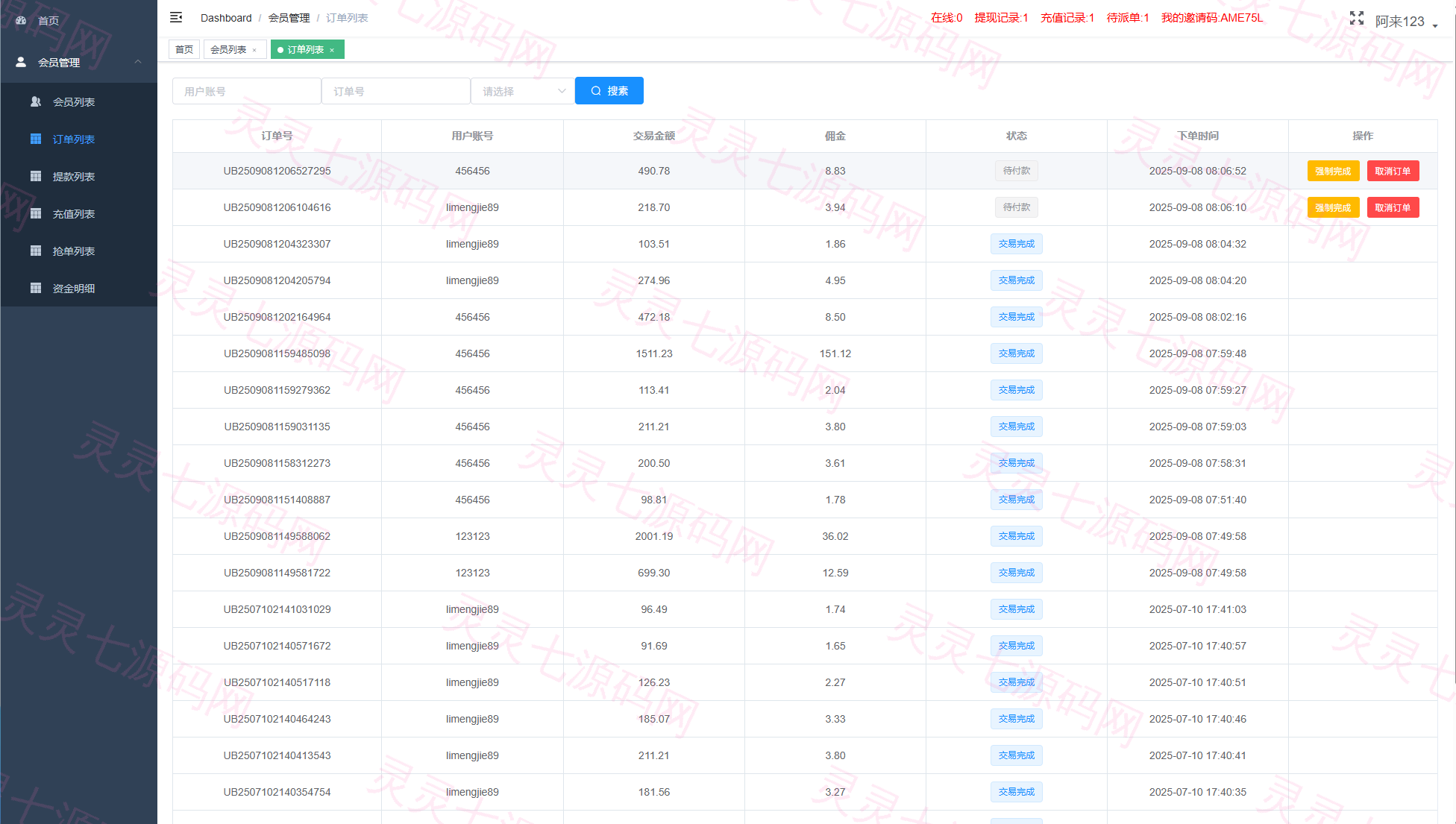Click order number UB2507102140354754
The height and width of the screenshot is (824, 1456).
277,792
